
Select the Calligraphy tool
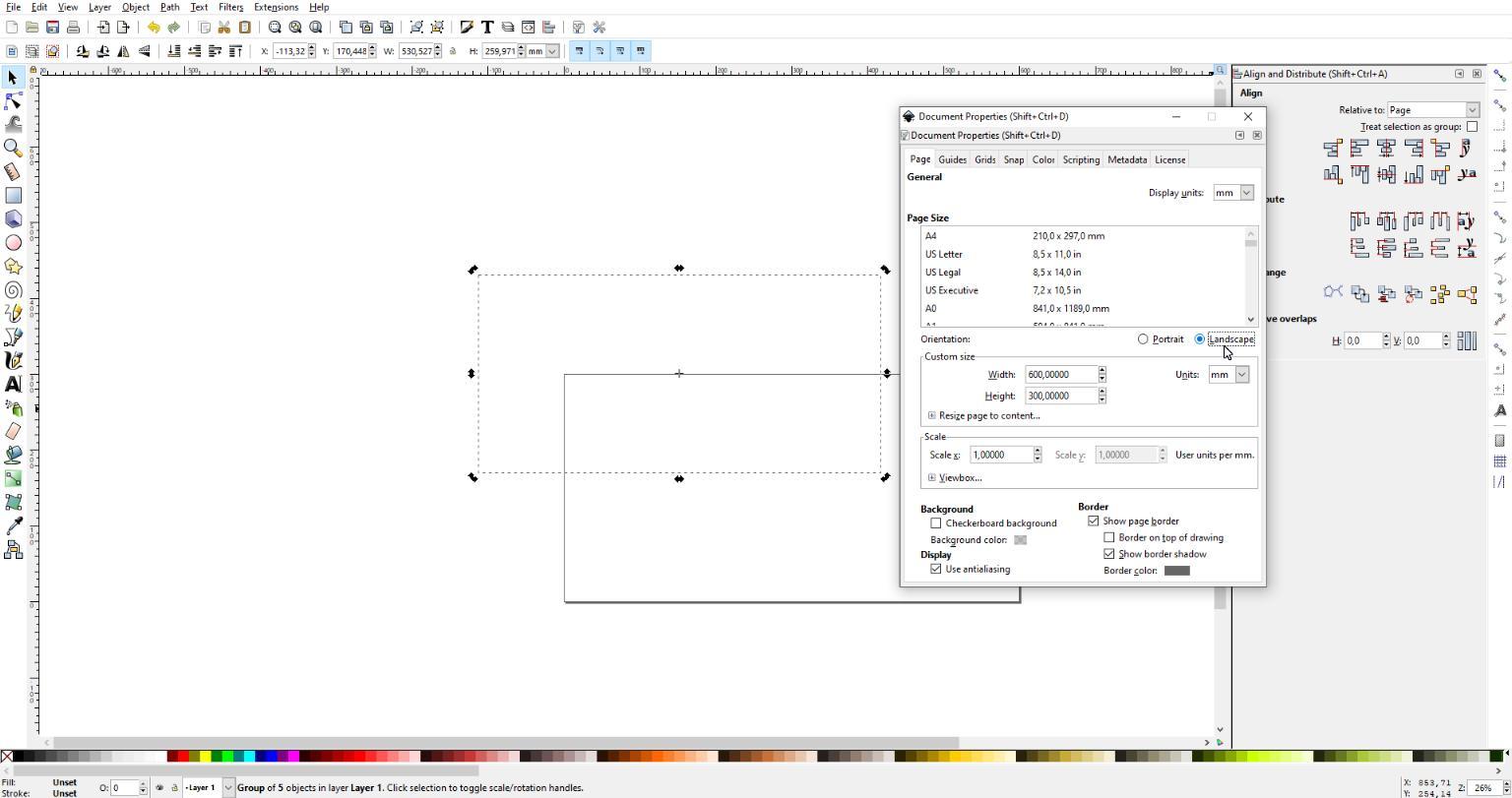[13, 360]
